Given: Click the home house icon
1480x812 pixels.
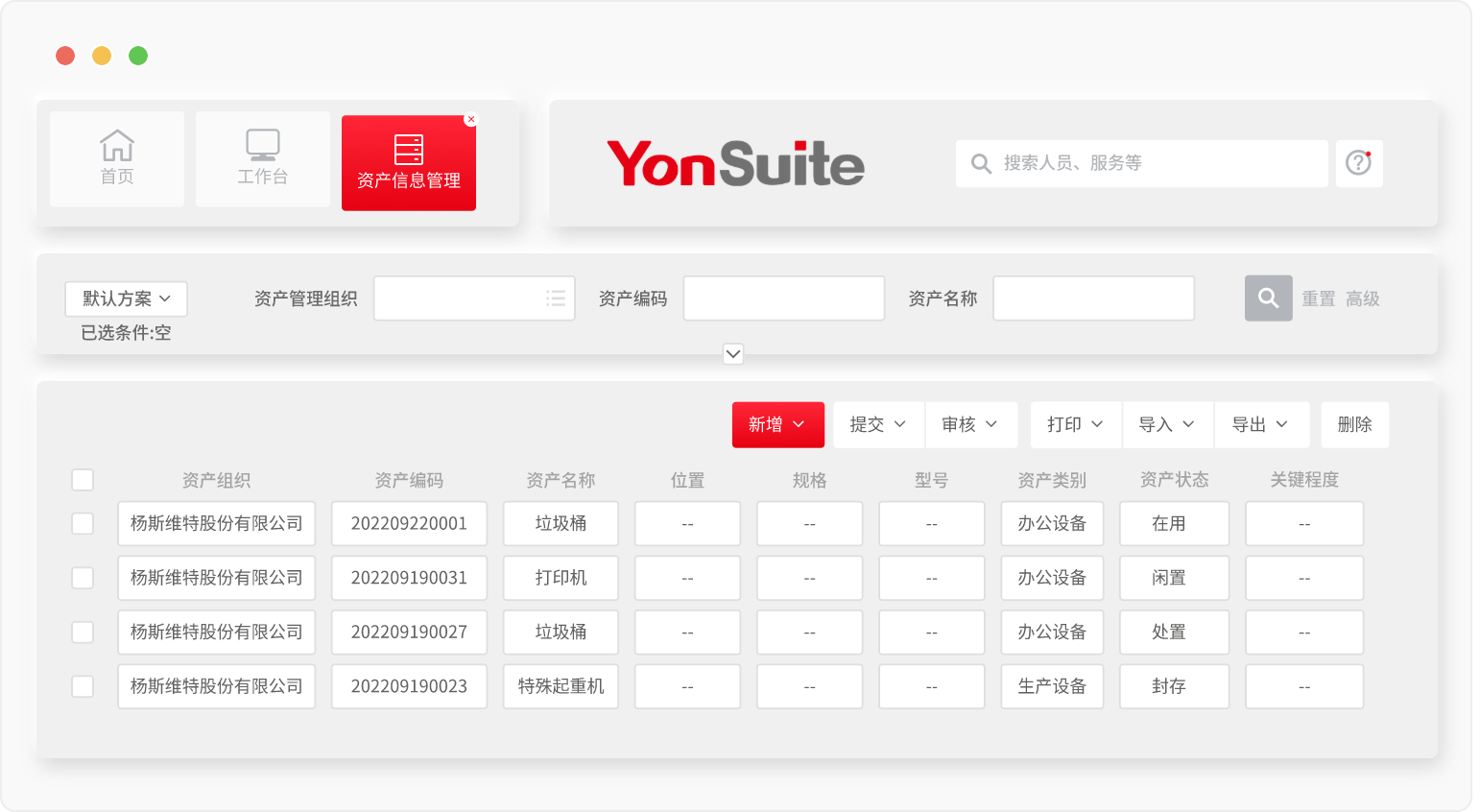Looking at the screenshot, I should click(x=117, y=147).
